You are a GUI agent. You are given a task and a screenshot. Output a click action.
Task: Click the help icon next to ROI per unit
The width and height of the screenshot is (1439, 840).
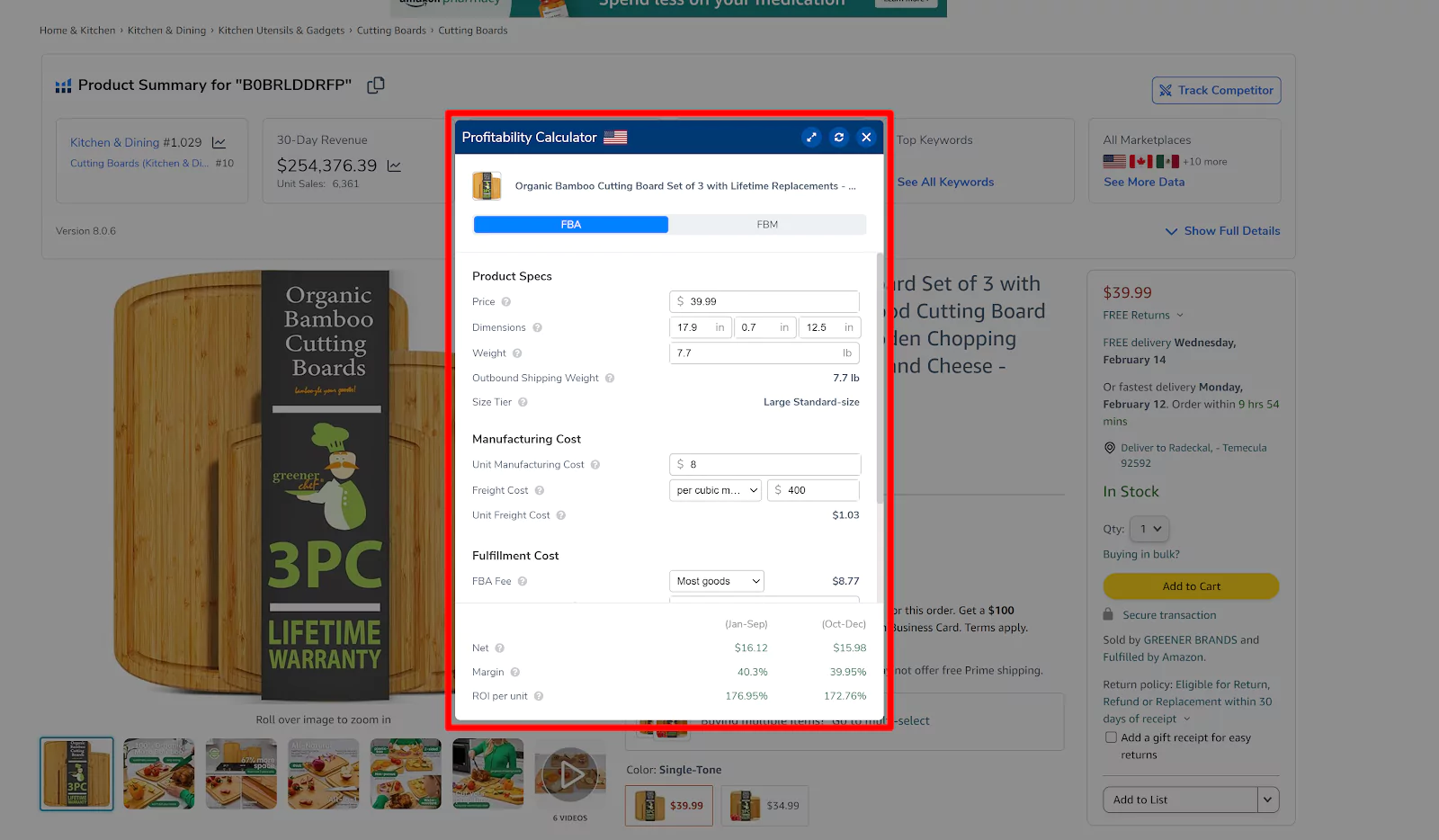539,696
